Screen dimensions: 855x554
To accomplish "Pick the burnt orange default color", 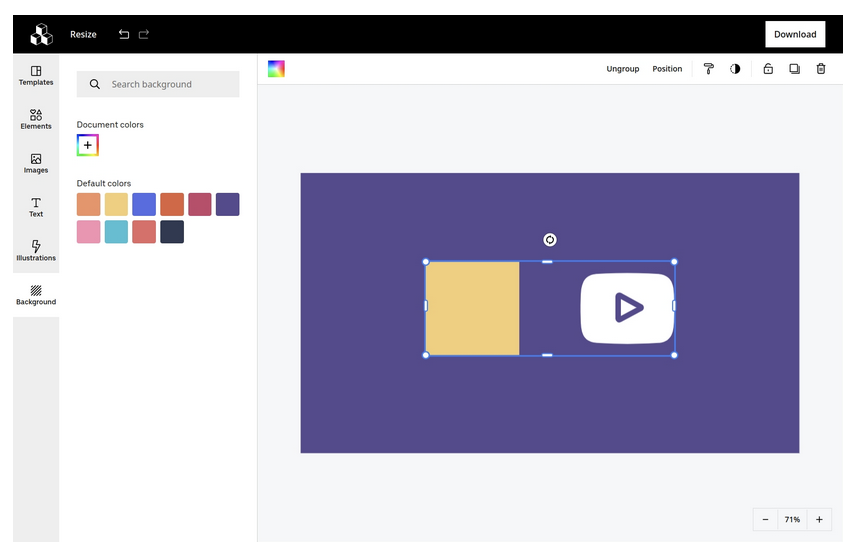I will (172, 204).
